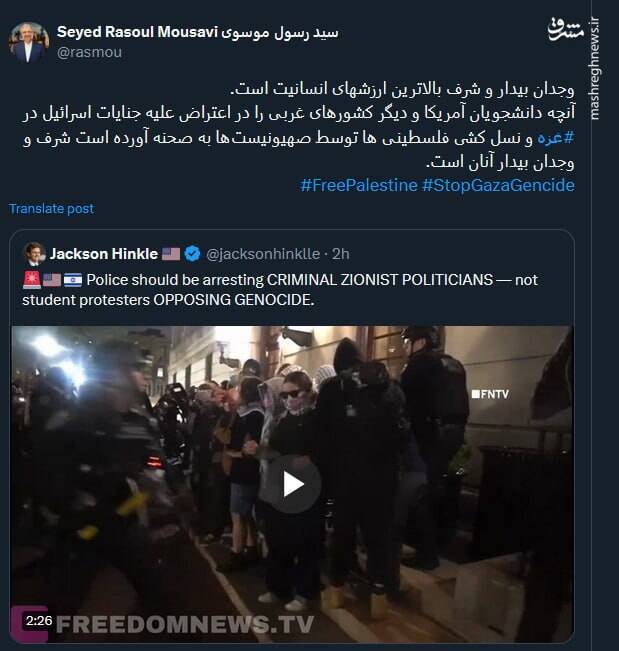Image resolution: width=619 pixels, height=651 pixels.
Task: Click the blue verified badge
Action: (192, 254)
